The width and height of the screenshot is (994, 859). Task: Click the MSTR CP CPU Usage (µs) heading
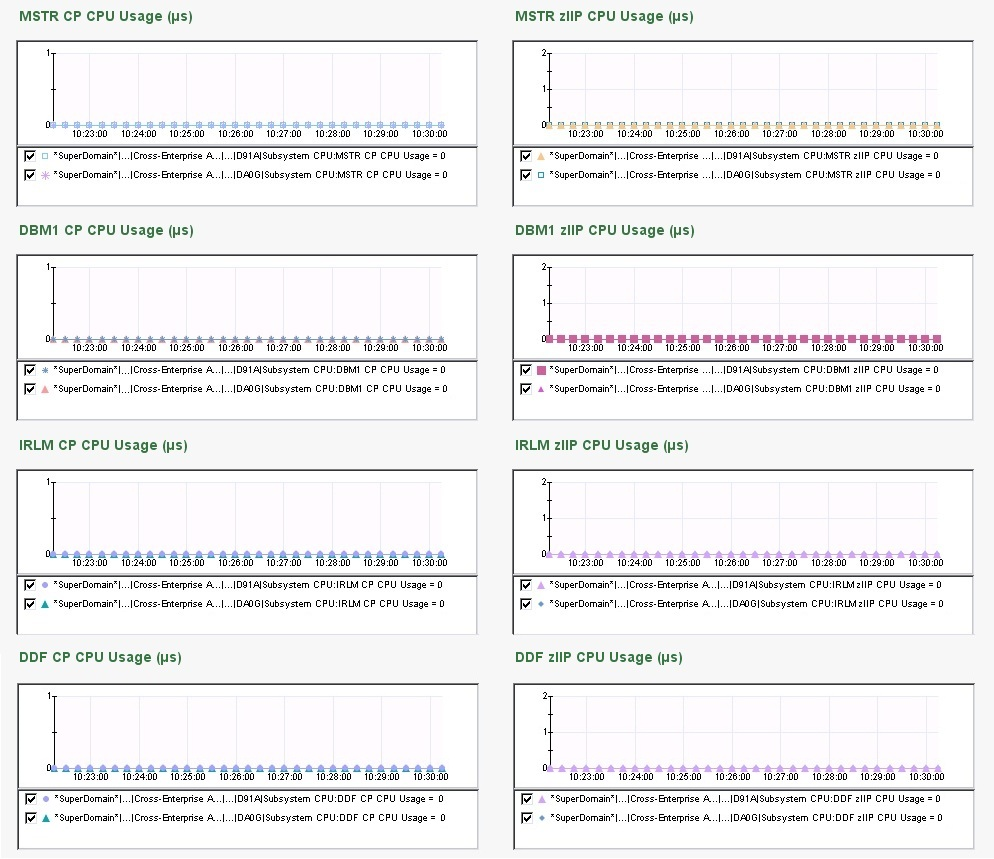[x=106, y=16]
